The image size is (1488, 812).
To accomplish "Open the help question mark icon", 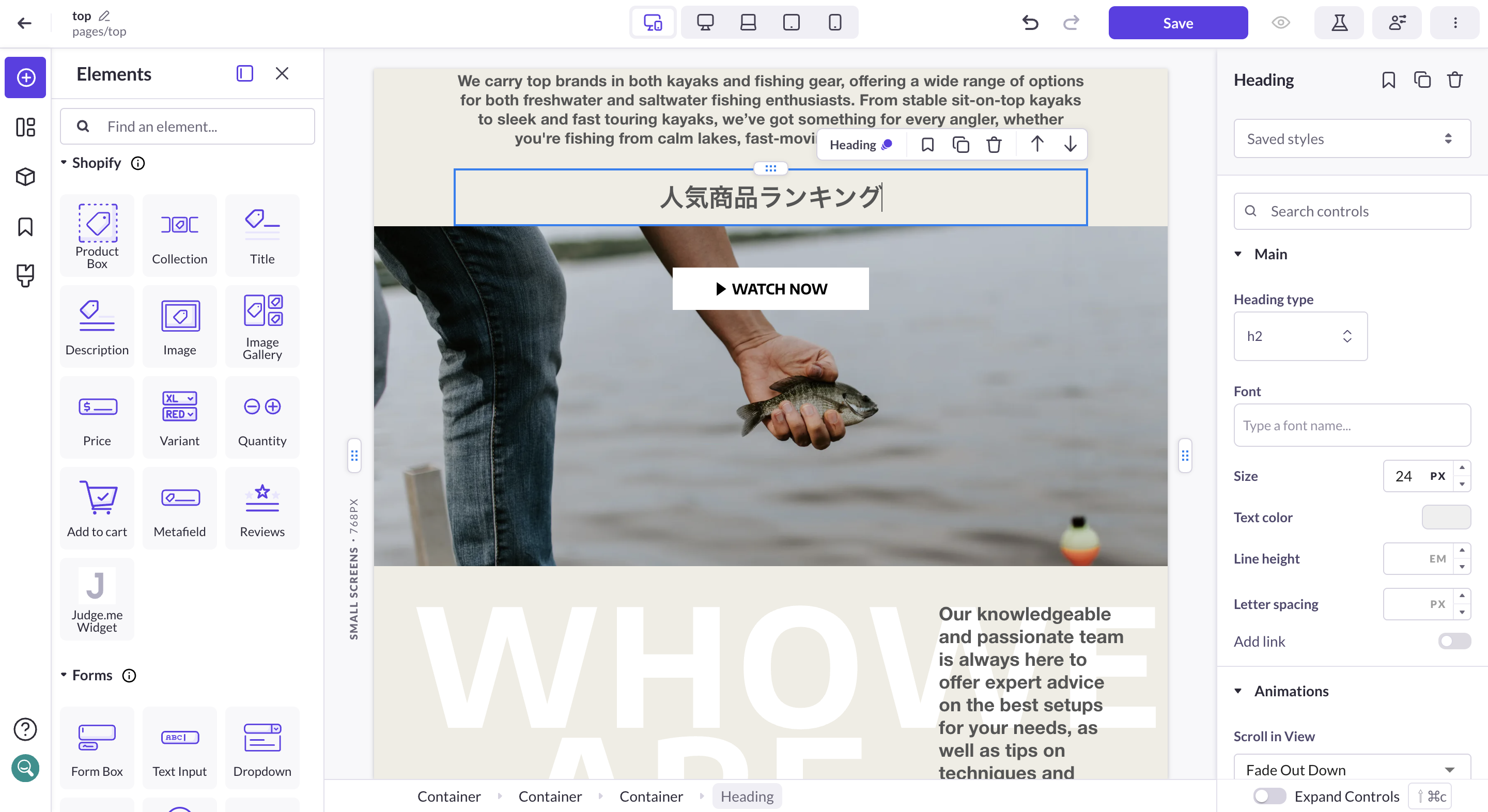I will (25, 729).
